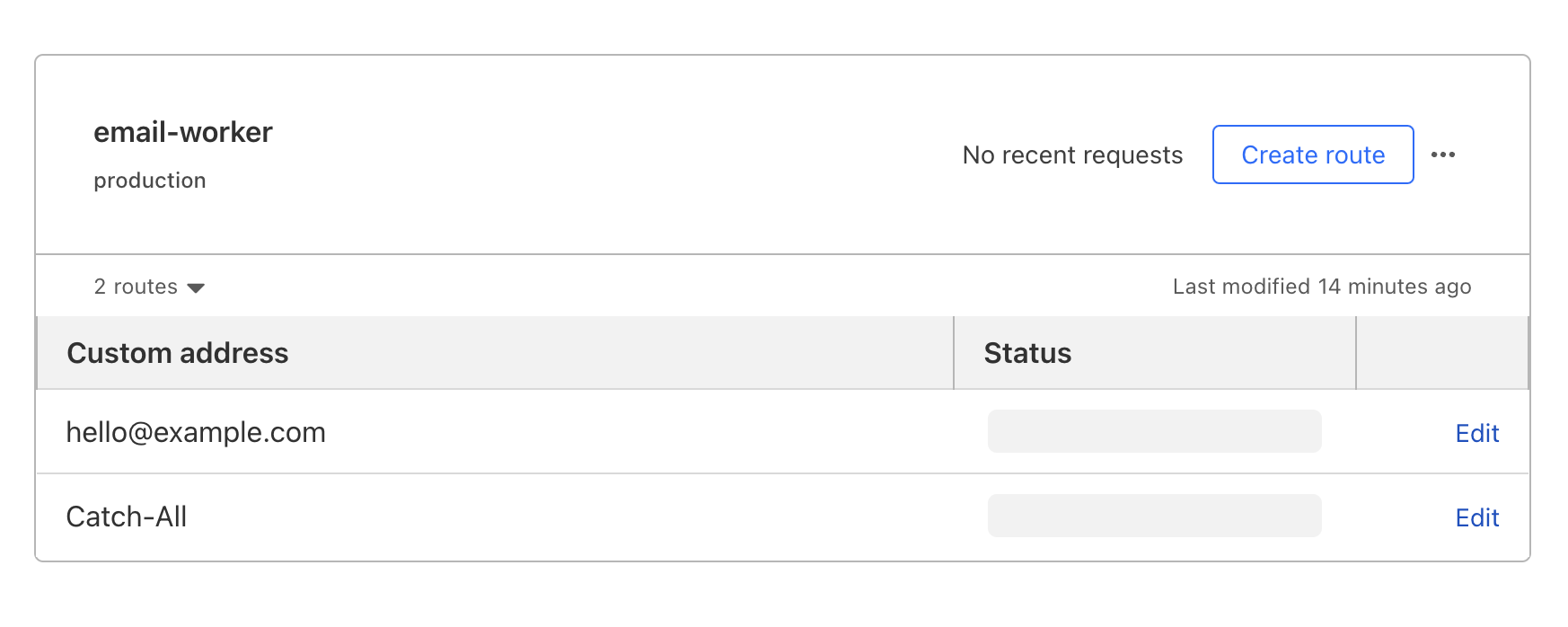
Task: Click the "Last modified 14 minutes ago" text
Action: point(1321,287)
